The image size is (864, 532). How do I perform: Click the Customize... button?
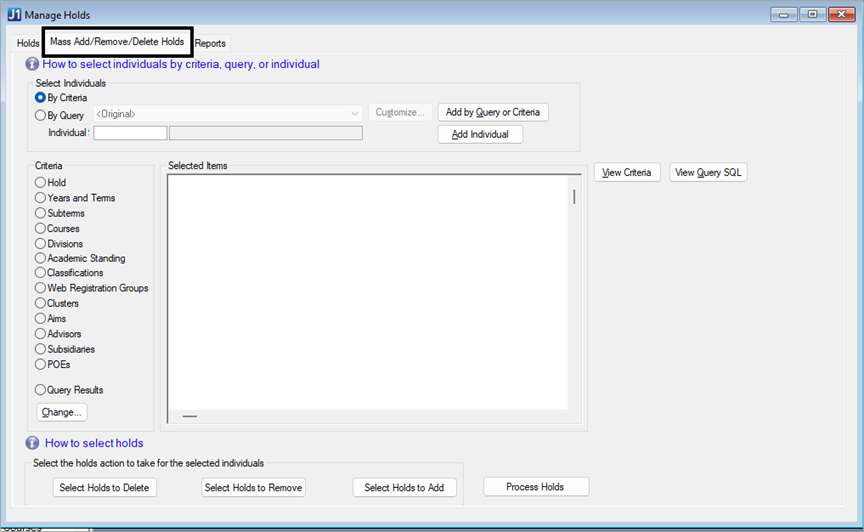[x=400, y=112]
